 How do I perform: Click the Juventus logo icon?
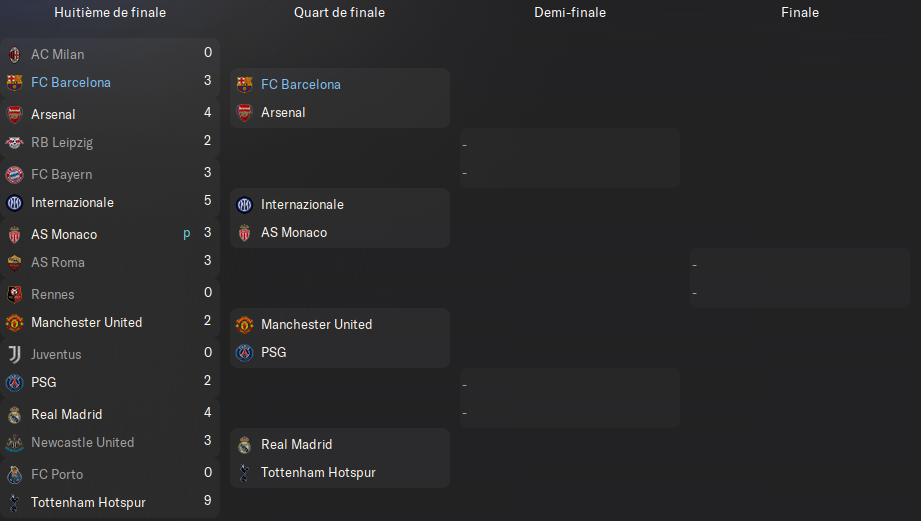point(15,354)
